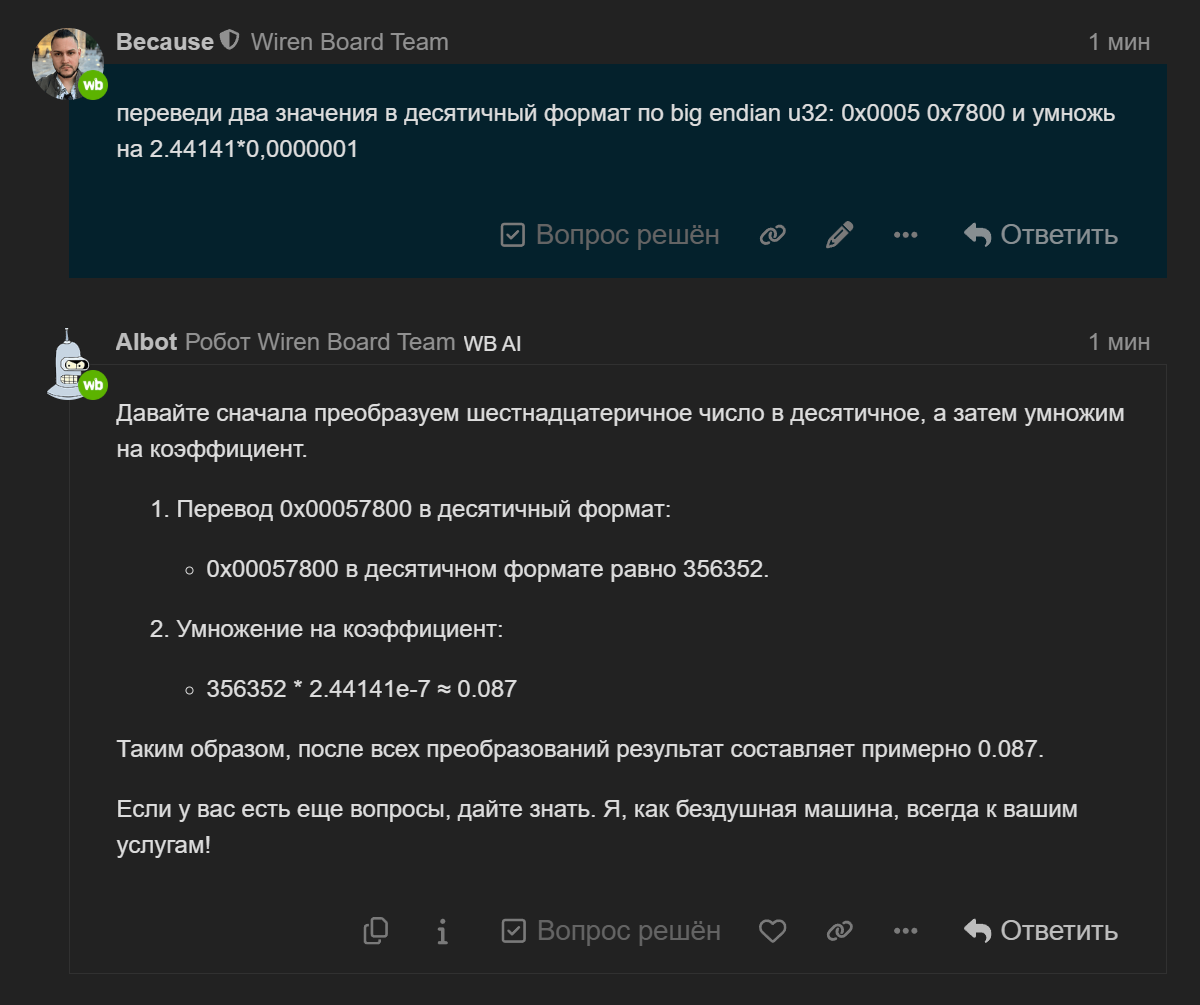Open timestamp 1 мин on AIbot's post
1200x1005 pixels.
point(1119,342)
